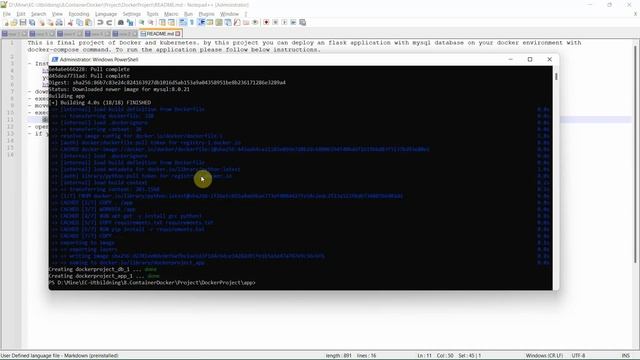Click the Play back recorded macro icon

(x=284, y=22)
